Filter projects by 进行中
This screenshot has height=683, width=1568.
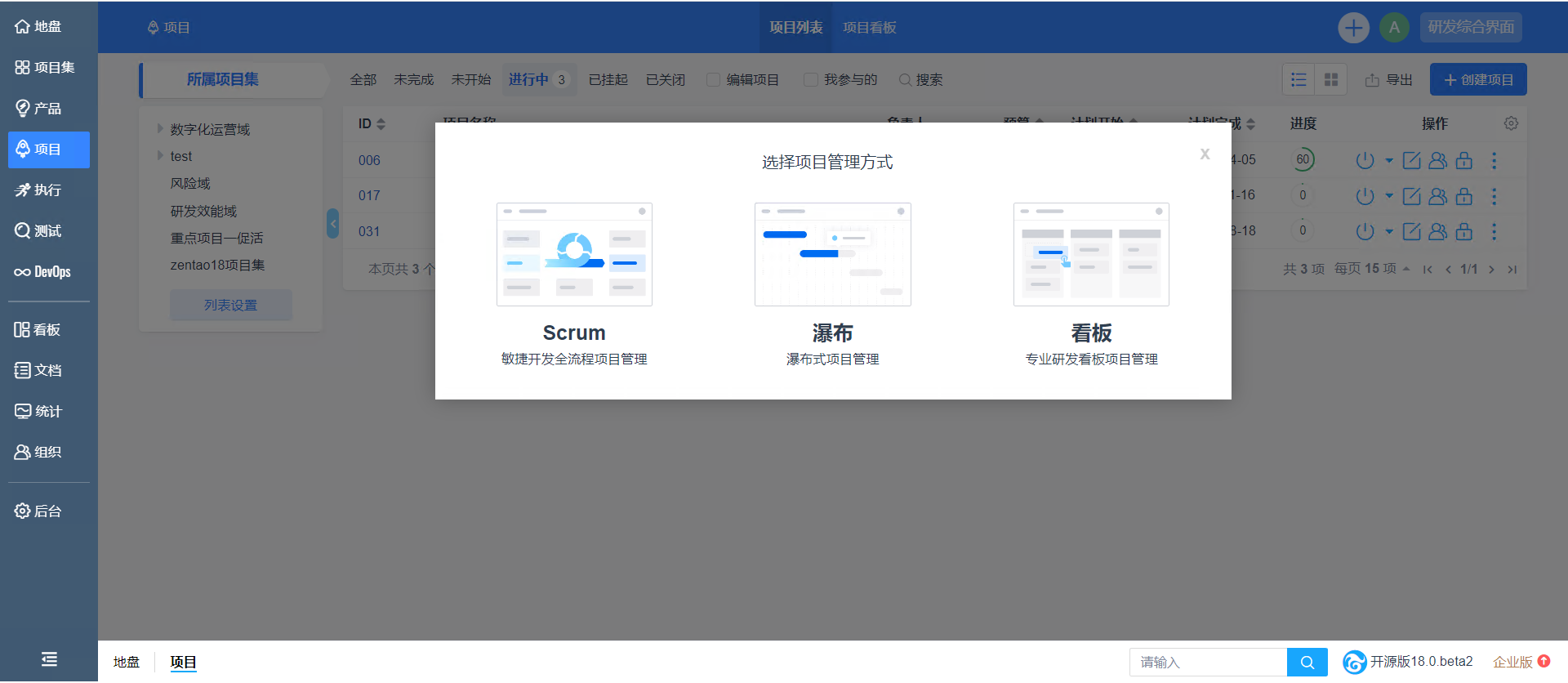click(538, 80)
